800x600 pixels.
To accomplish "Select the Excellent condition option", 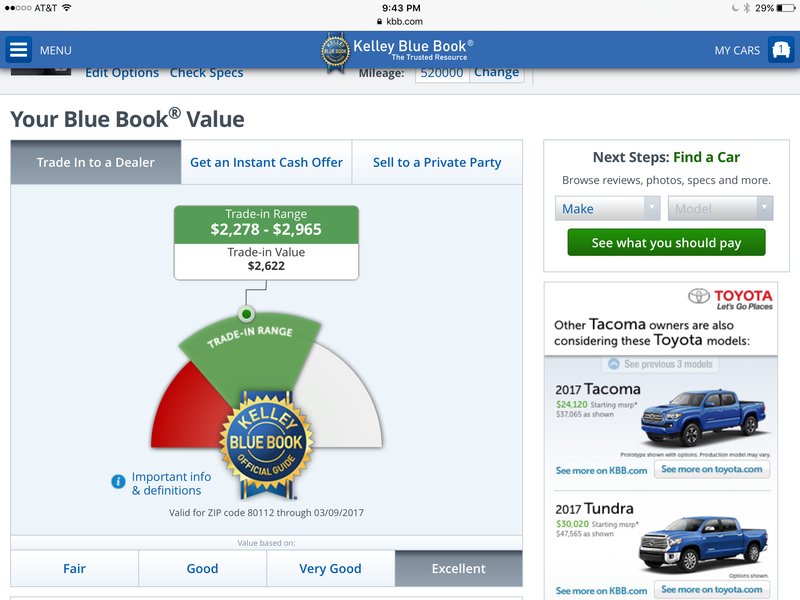I will [459, 568].
